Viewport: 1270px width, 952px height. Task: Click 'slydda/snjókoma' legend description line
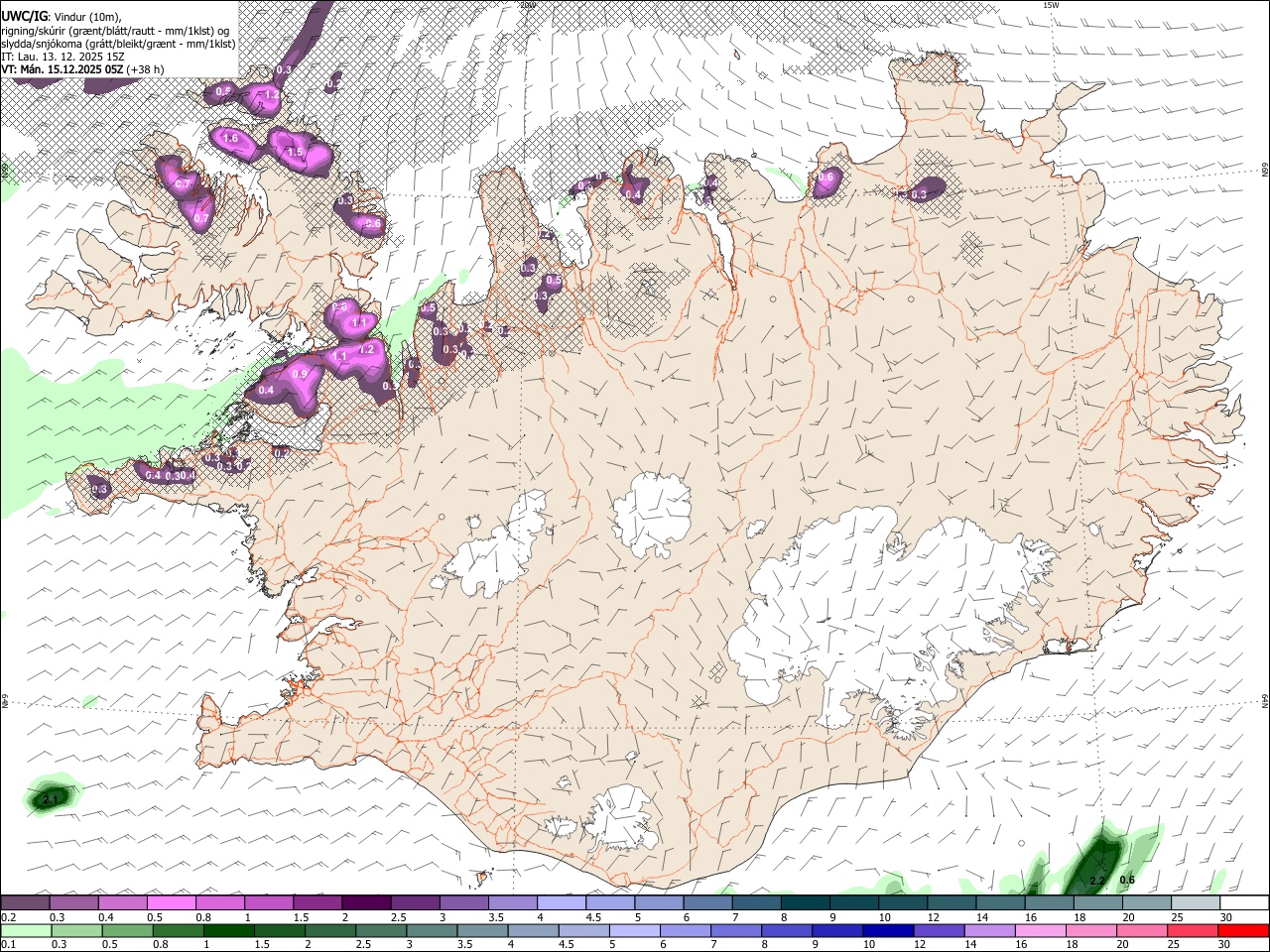click(118, 43)
